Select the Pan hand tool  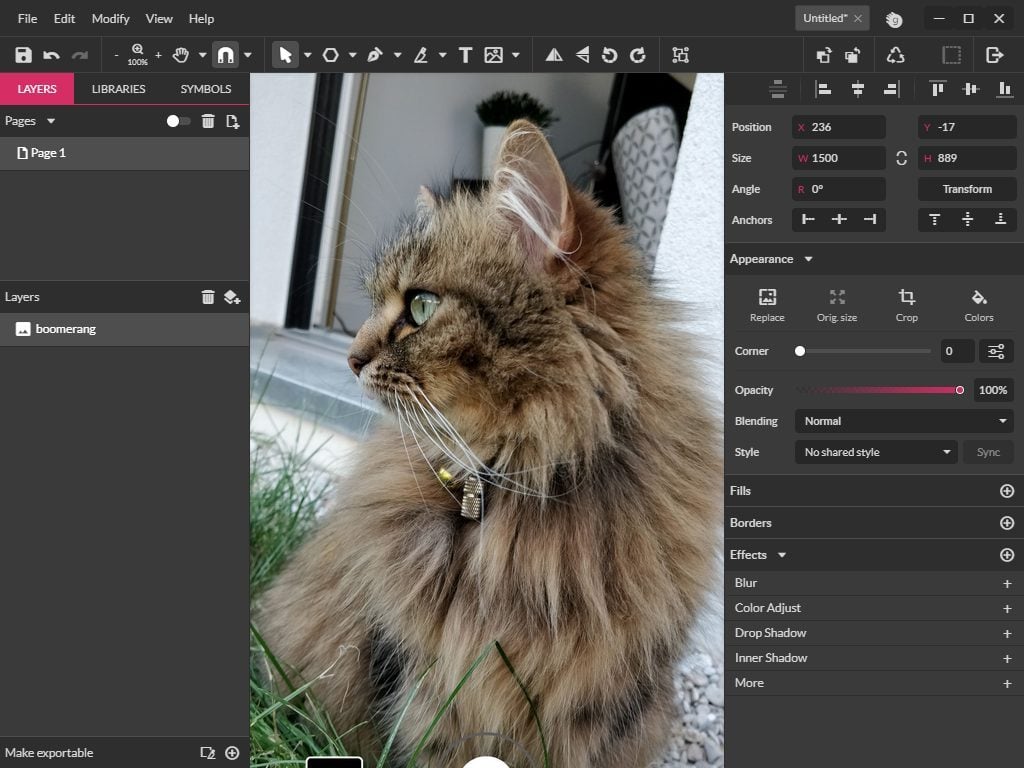(181, 55)
